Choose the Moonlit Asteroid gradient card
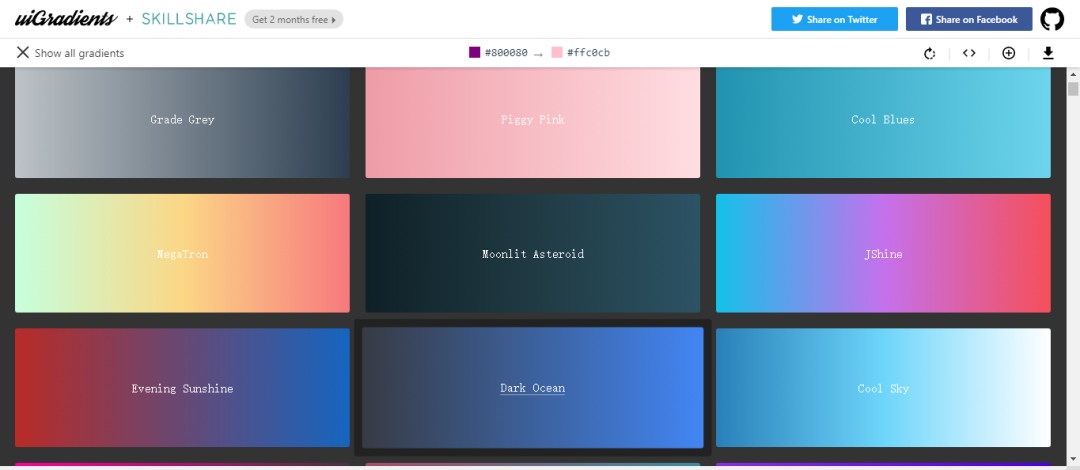 click(532, 253)
